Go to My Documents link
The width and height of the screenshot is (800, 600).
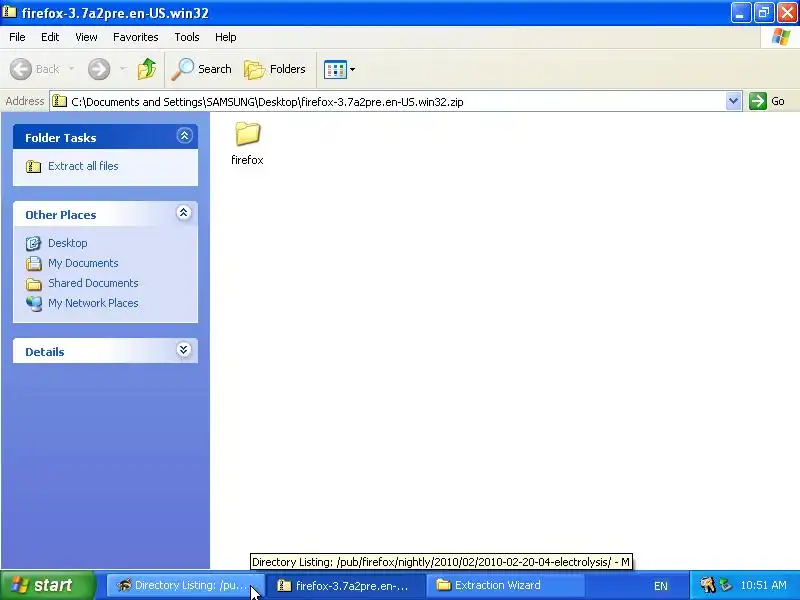[83, 263]
